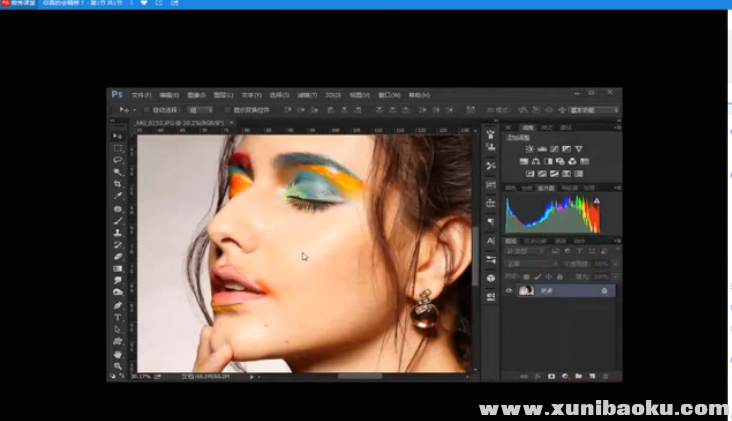The width and height of the screenshot is (732, 421).
Task: Add a Brightness/Contrast adjustment from the sun icon
Action: (530, 149)
